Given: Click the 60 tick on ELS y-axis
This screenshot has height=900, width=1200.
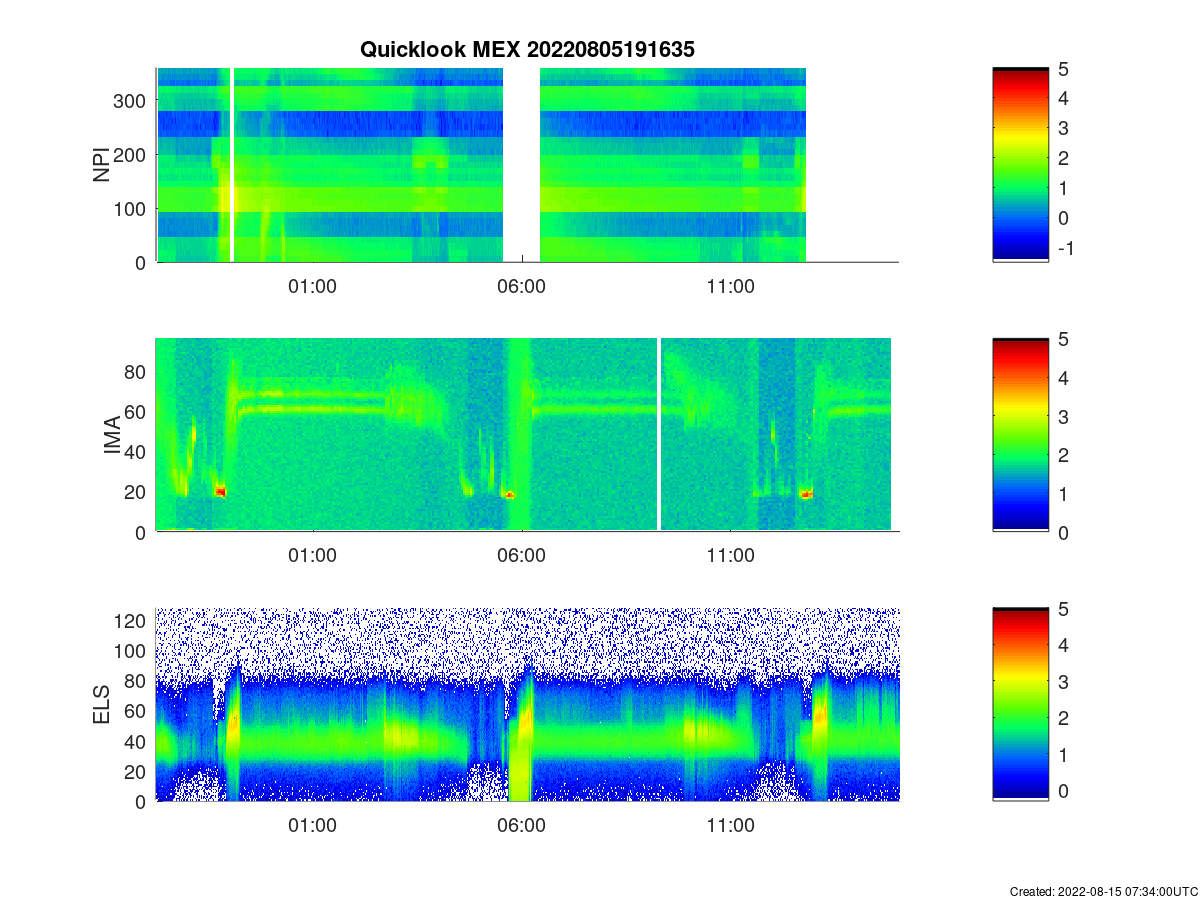Looking at the screenshot, I should pyautogui.click(x=137, y=711).
